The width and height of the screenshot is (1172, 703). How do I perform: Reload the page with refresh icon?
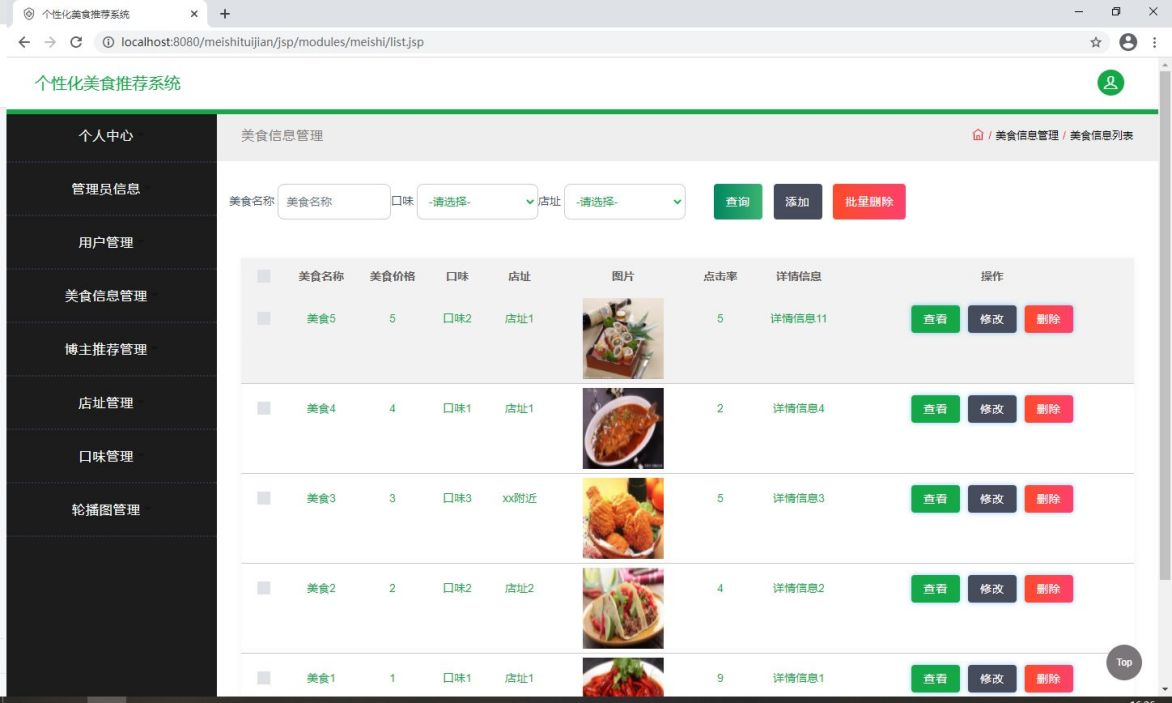[75, 42]
